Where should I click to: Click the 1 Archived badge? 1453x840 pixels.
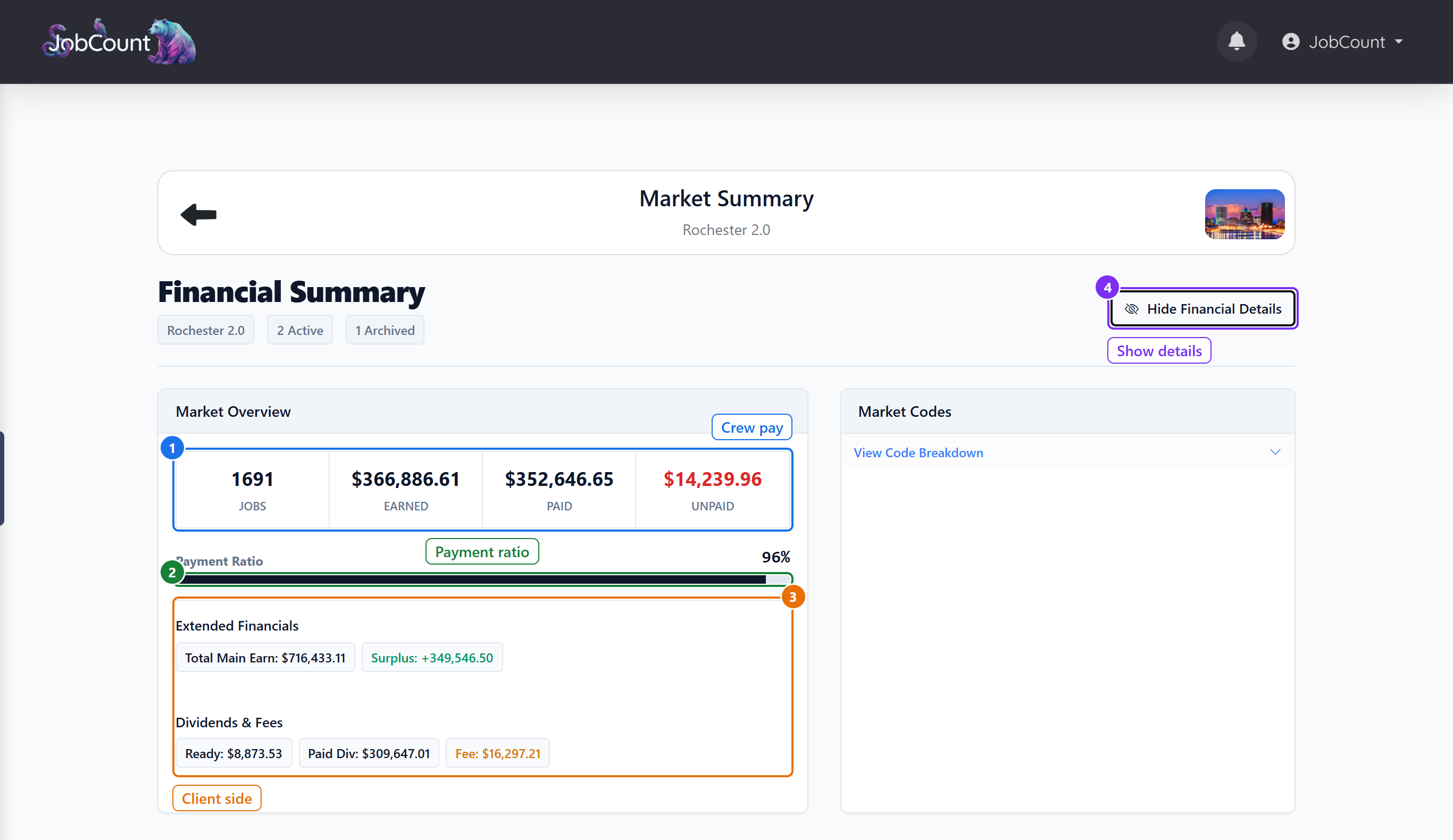pyautogui.click(x=385, y=330)
